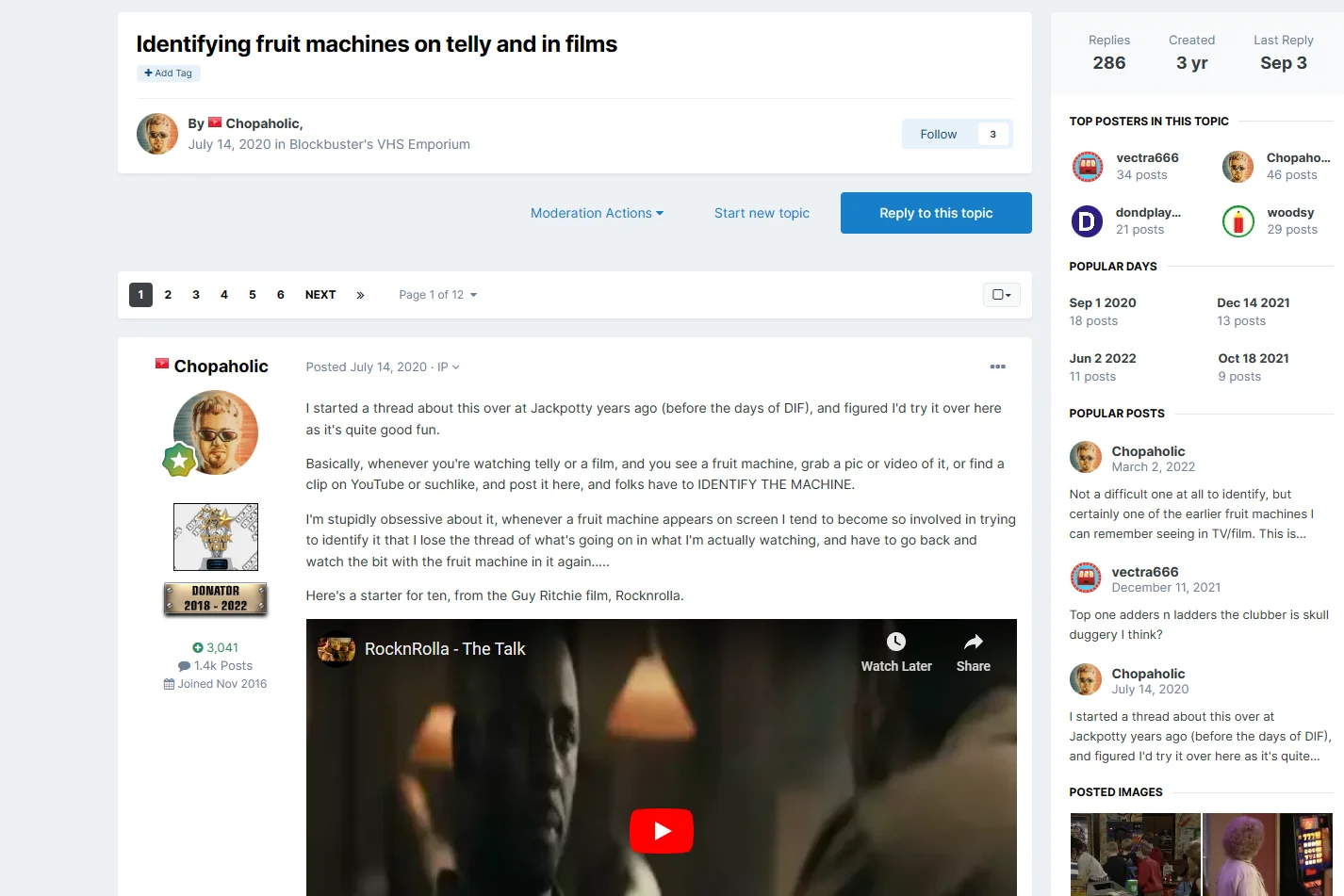Play the RocknRolla YouTube video
Screen dimensions: 1344x896
click(662, 831)
